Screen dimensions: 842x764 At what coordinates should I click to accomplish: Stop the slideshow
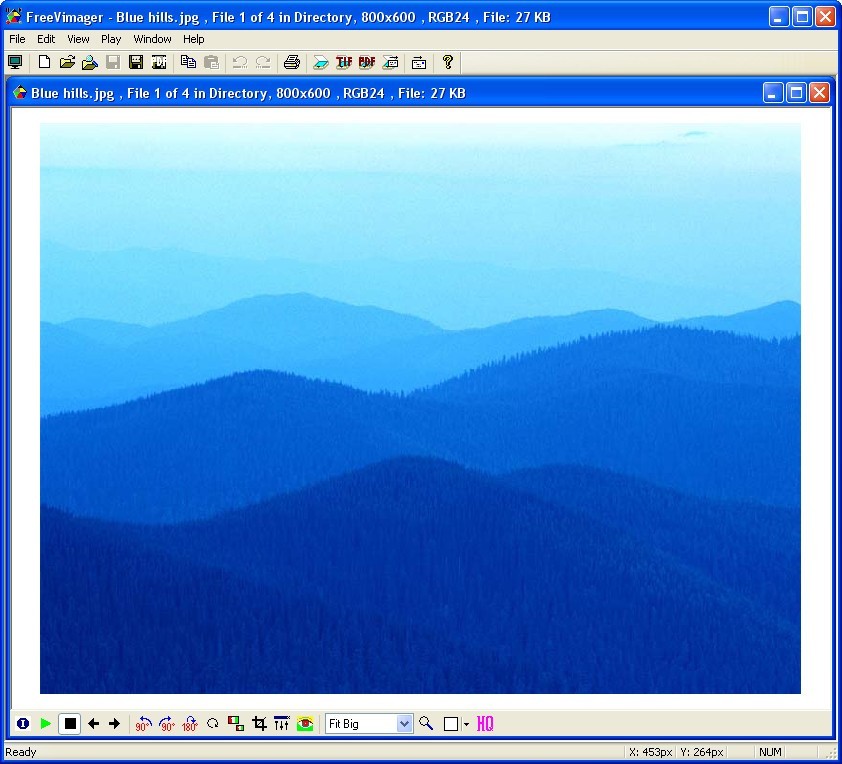pyautogui.click(x=69, y=723)
